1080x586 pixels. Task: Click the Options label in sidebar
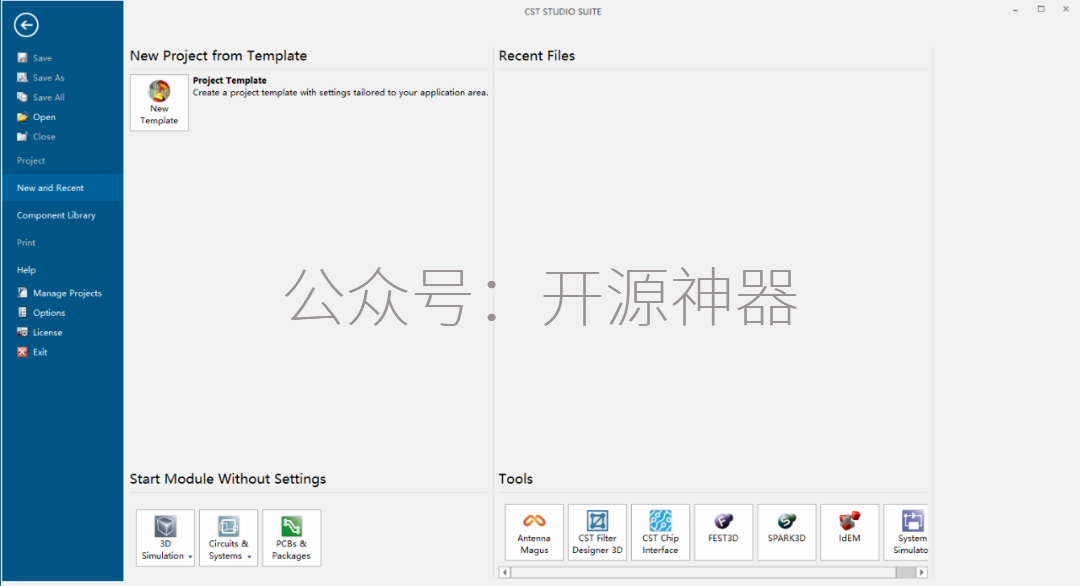tap(49, 313)
